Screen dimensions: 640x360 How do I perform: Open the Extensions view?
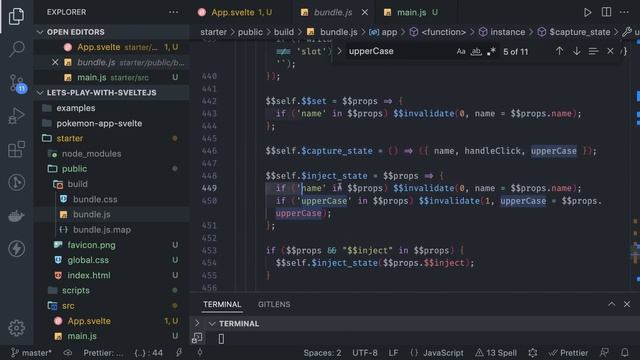[16, 149]
